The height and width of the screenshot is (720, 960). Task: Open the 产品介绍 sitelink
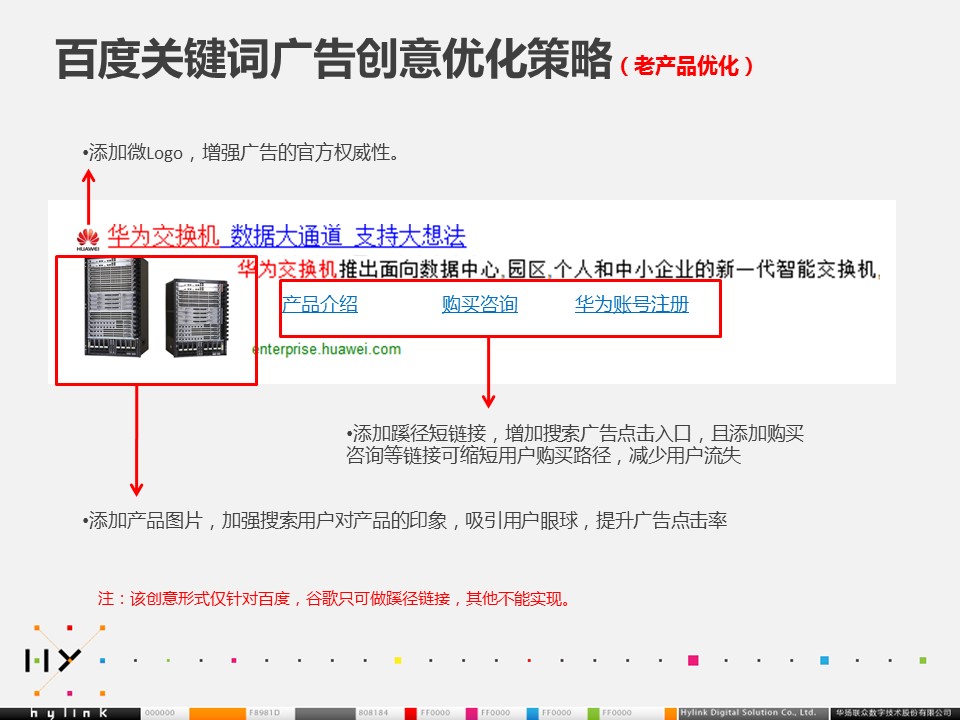click(320, 305)
